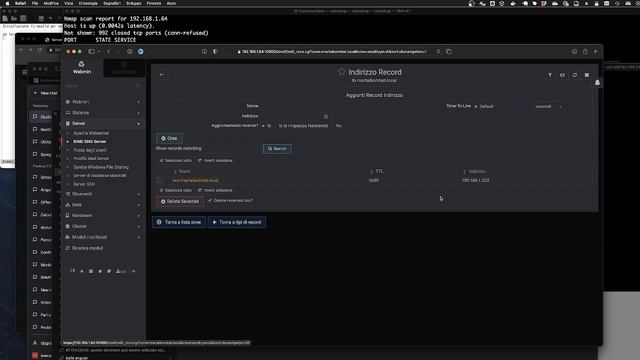Image resolution: width=640 pixels, height=360 pixels.
Task: Open the notifications bell icon
Action: (x=597, y=83)
